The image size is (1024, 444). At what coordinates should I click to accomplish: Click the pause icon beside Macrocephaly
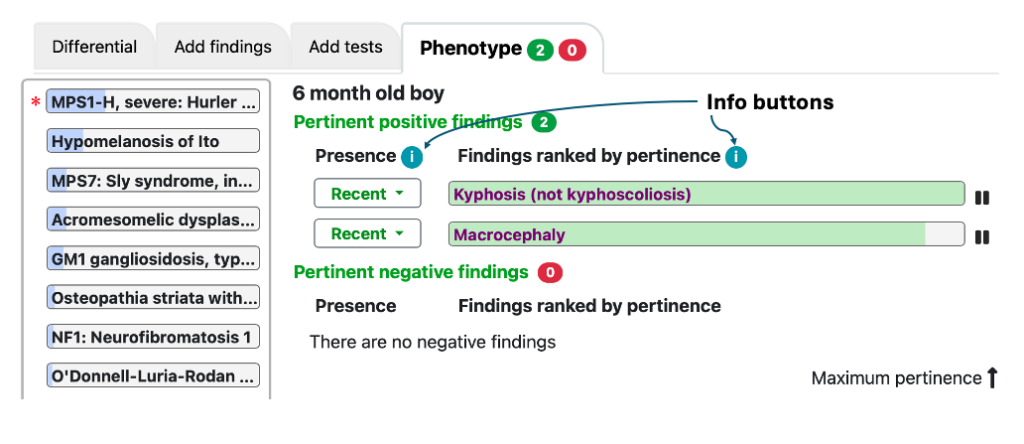click(982, 237)
